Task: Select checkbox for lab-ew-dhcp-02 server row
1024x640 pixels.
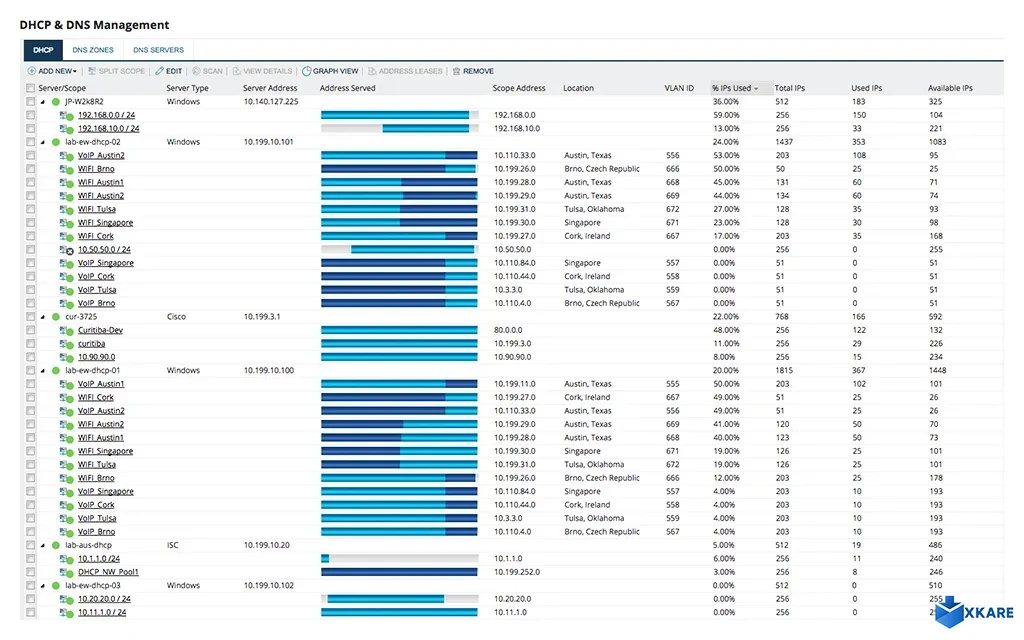Action: click(30, 142)
